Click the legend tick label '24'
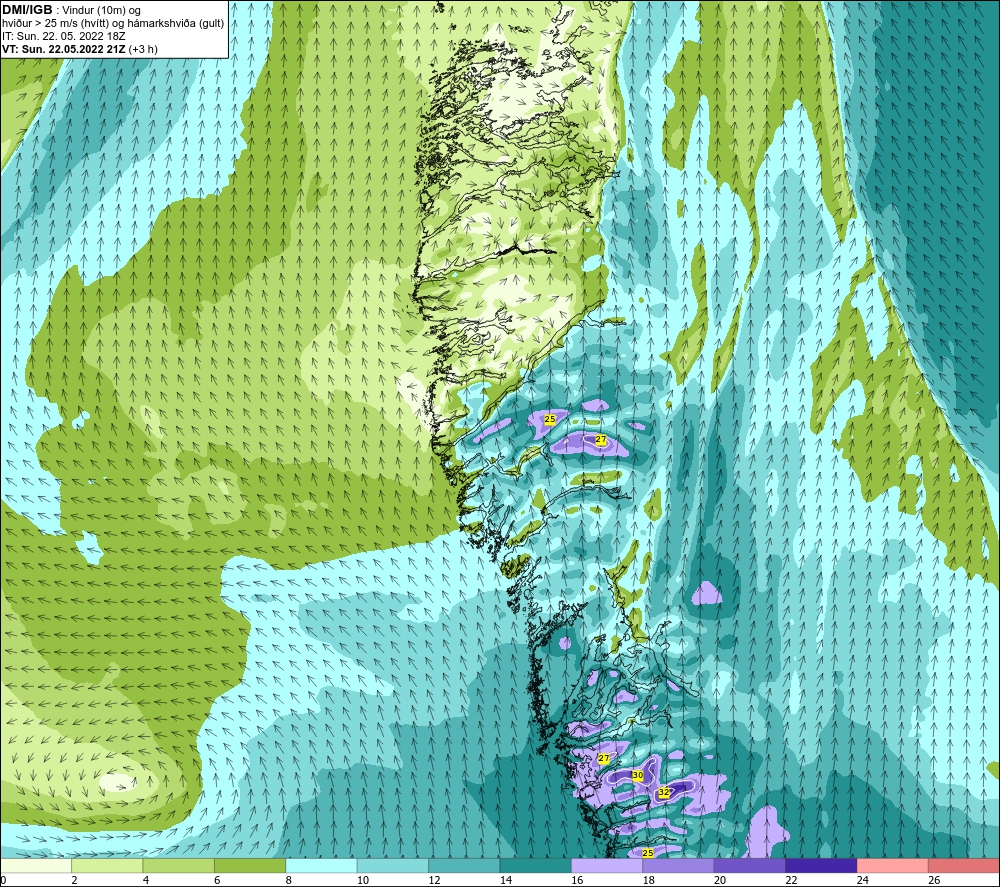The image size is (1000, 887). (x=863, y=880)
